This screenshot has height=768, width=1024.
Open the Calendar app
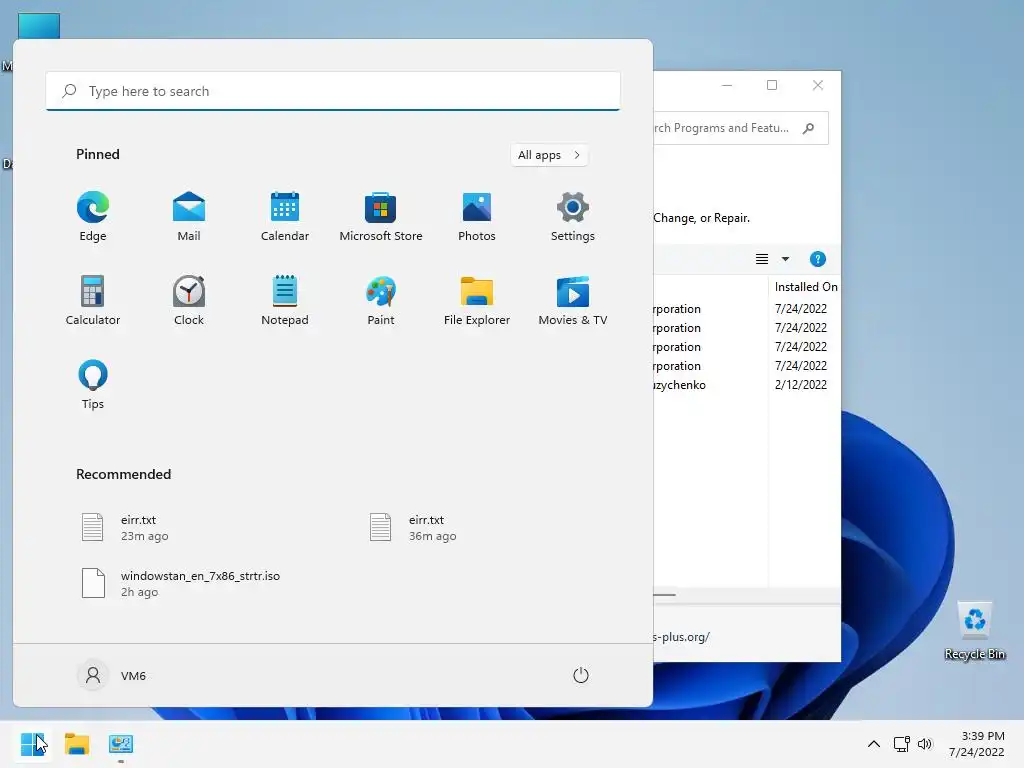pyautogui.click(x=285, y=217)
